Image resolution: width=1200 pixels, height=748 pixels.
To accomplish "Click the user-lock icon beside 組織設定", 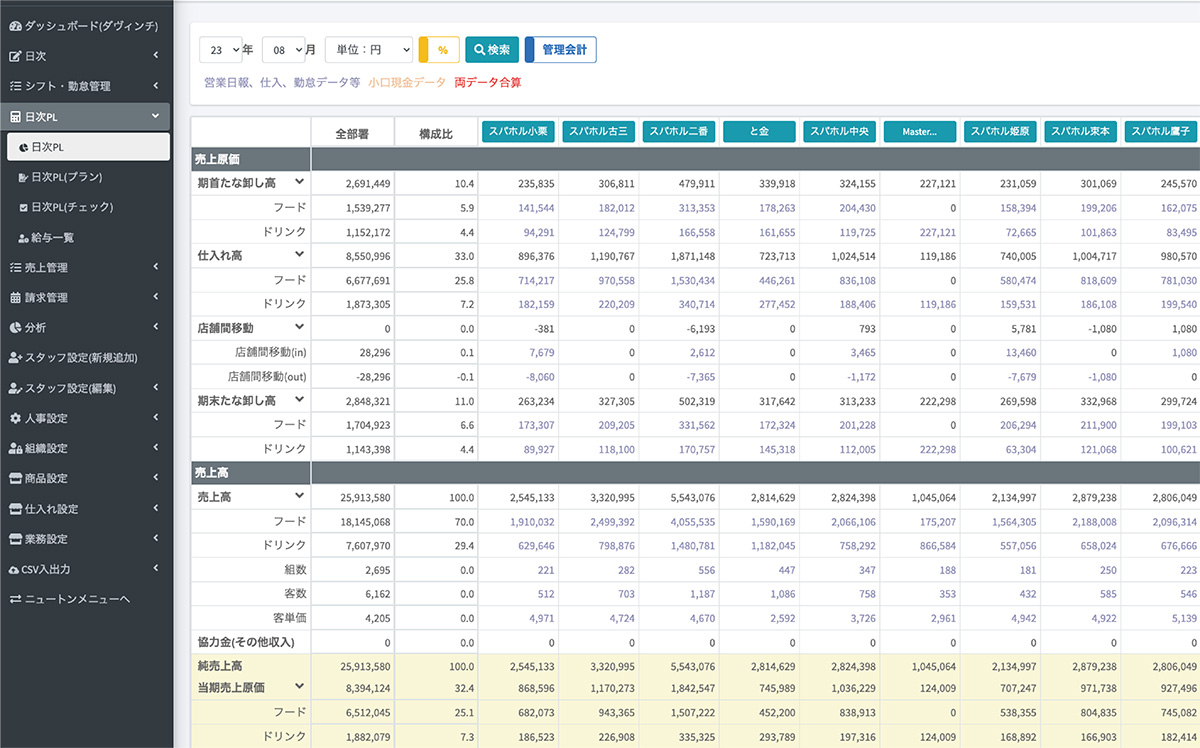I will coord(15,448).
